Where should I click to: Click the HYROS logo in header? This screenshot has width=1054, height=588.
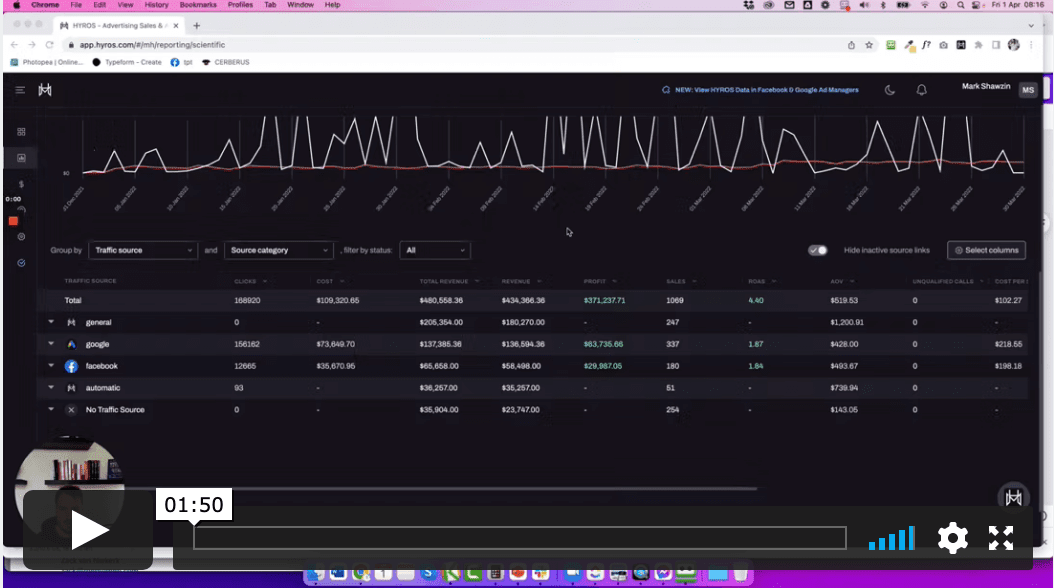pos(45,90)
